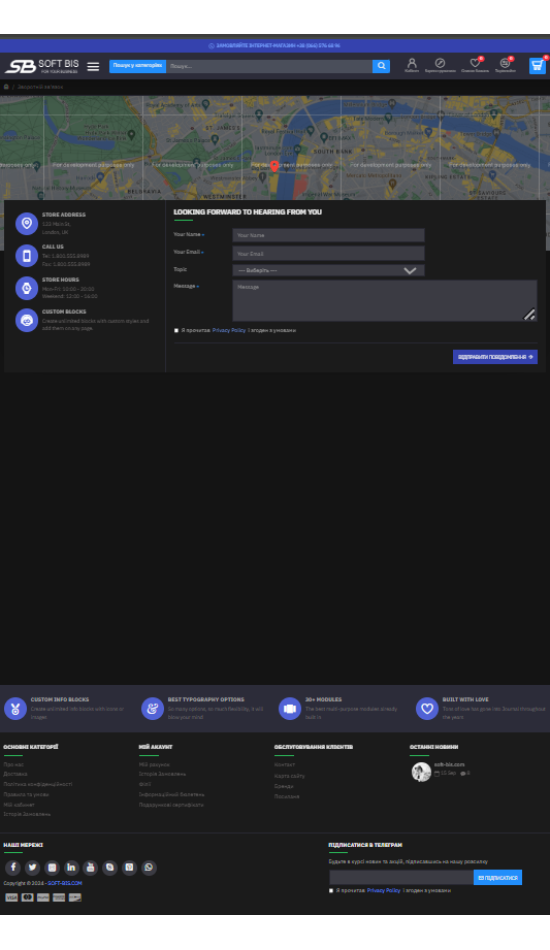Open the WhatsApp social icon

coord(148,867)
